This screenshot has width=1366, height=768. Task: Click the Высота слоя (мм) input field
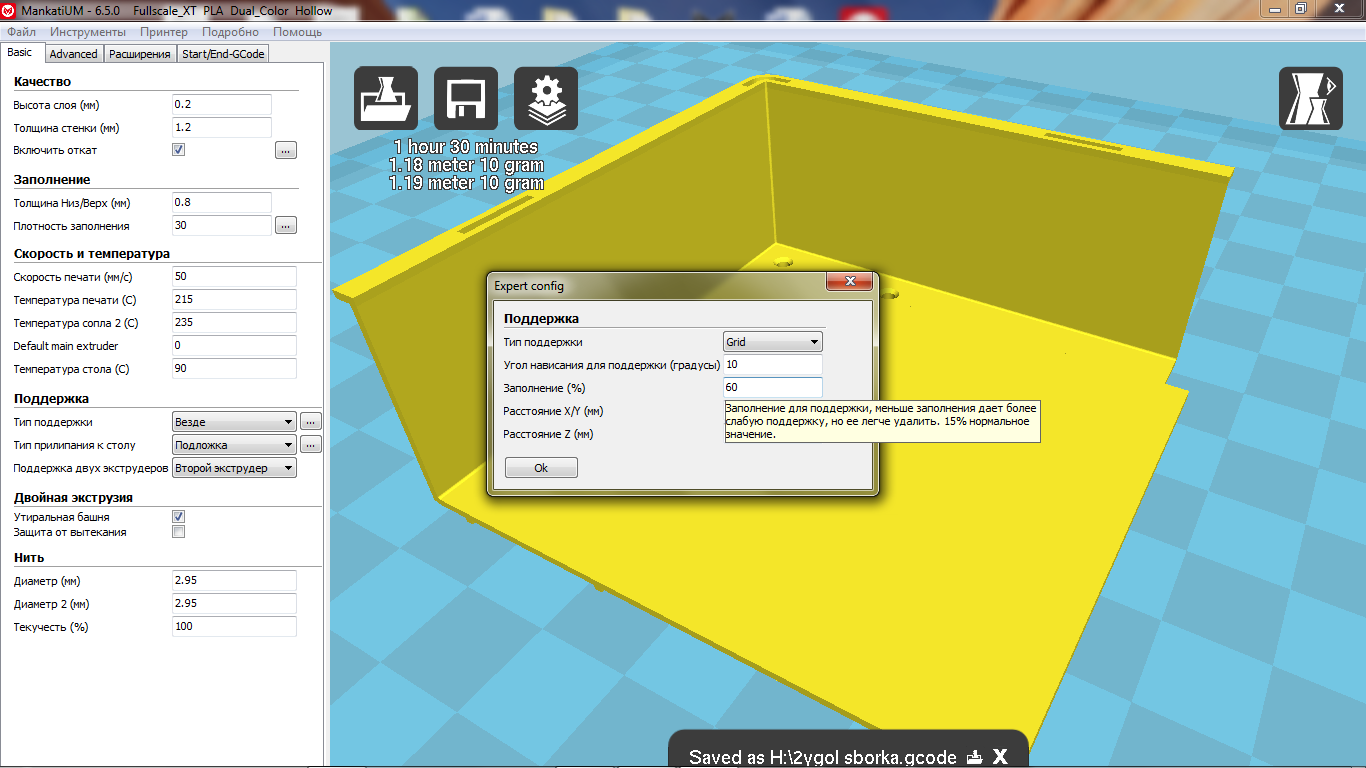pyautogui.click(x=222, y=105)
